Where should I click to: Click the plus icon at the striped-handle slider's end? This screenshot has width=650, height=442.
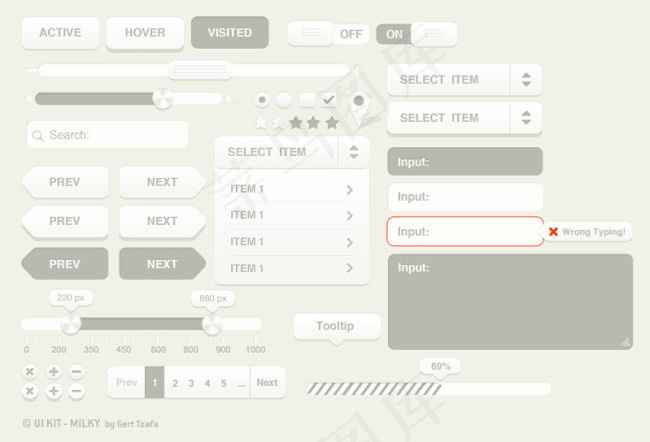coord(356,68)
